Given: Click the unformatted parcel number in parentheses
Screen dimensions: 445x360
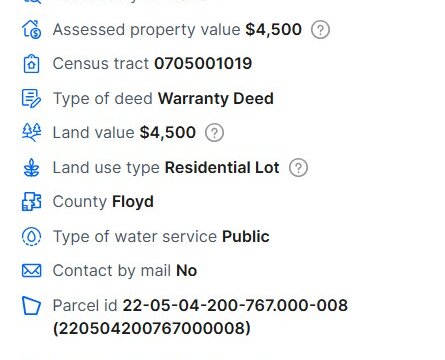Looking at the screenshot, I should [x=152, y=328].
